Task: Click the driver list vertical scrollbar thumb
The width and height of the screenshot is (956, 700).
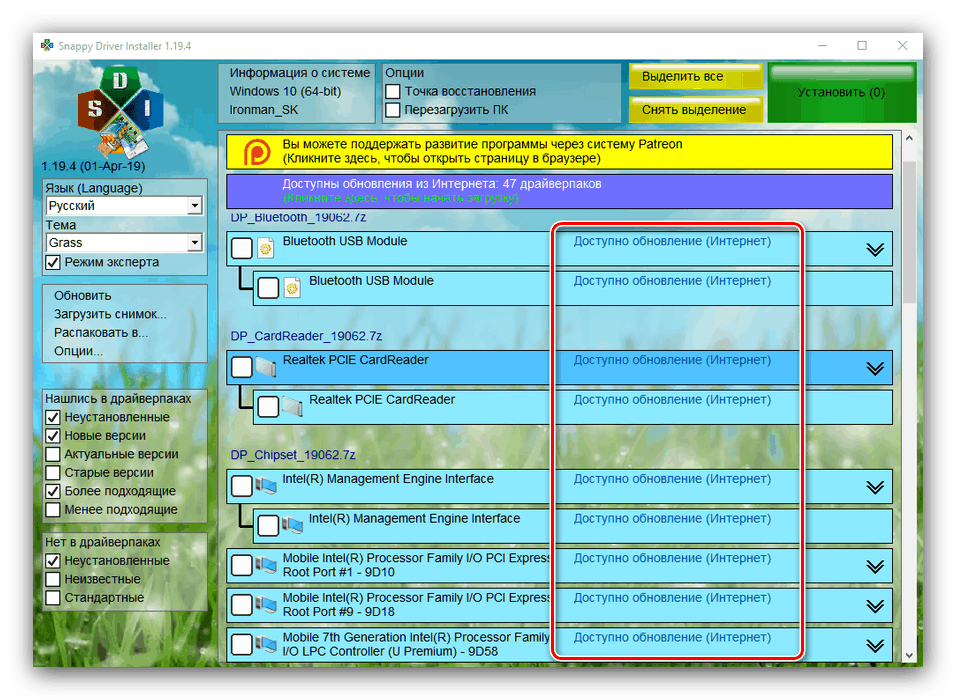Action: coord(909,232)
